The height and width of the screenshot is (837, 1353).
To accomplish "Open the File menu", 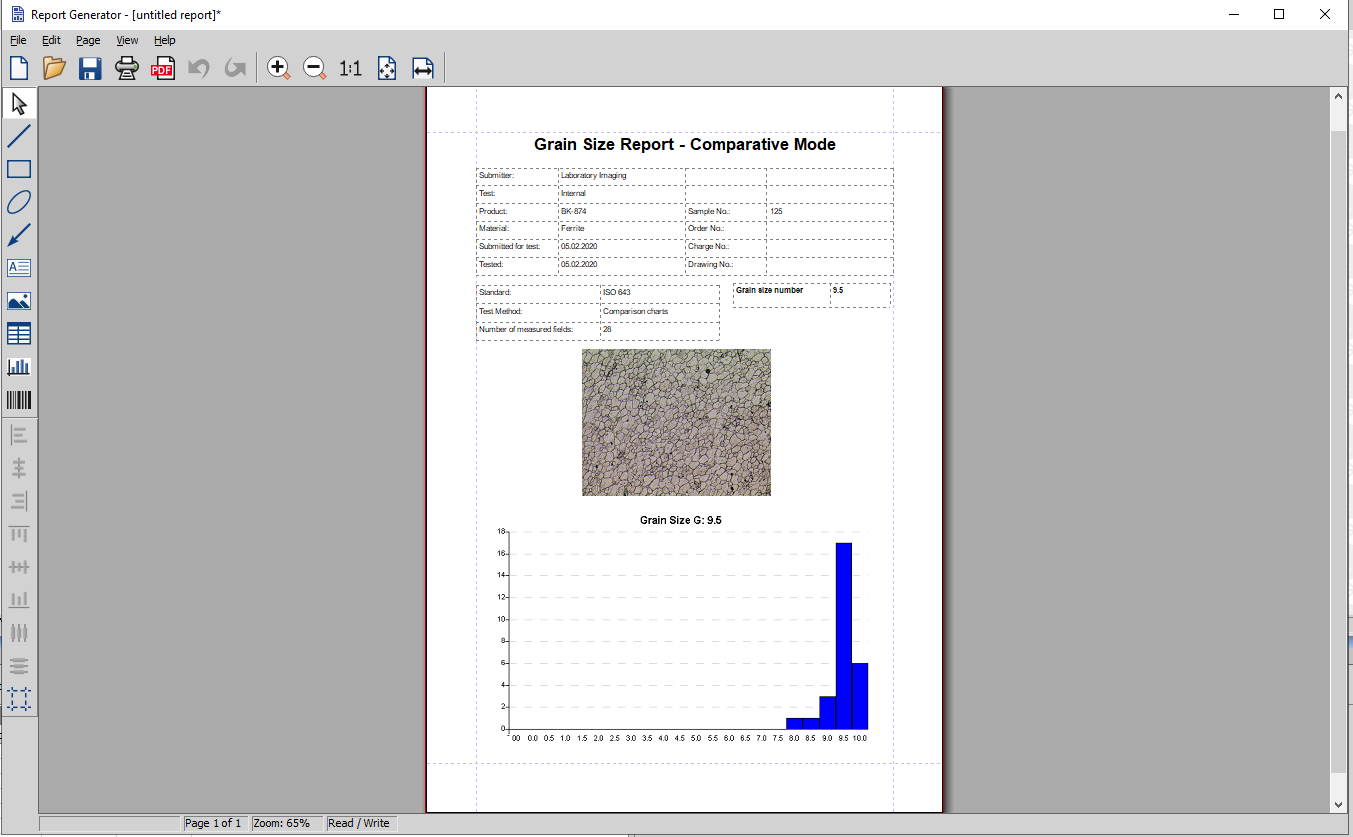I will (18, 40).
